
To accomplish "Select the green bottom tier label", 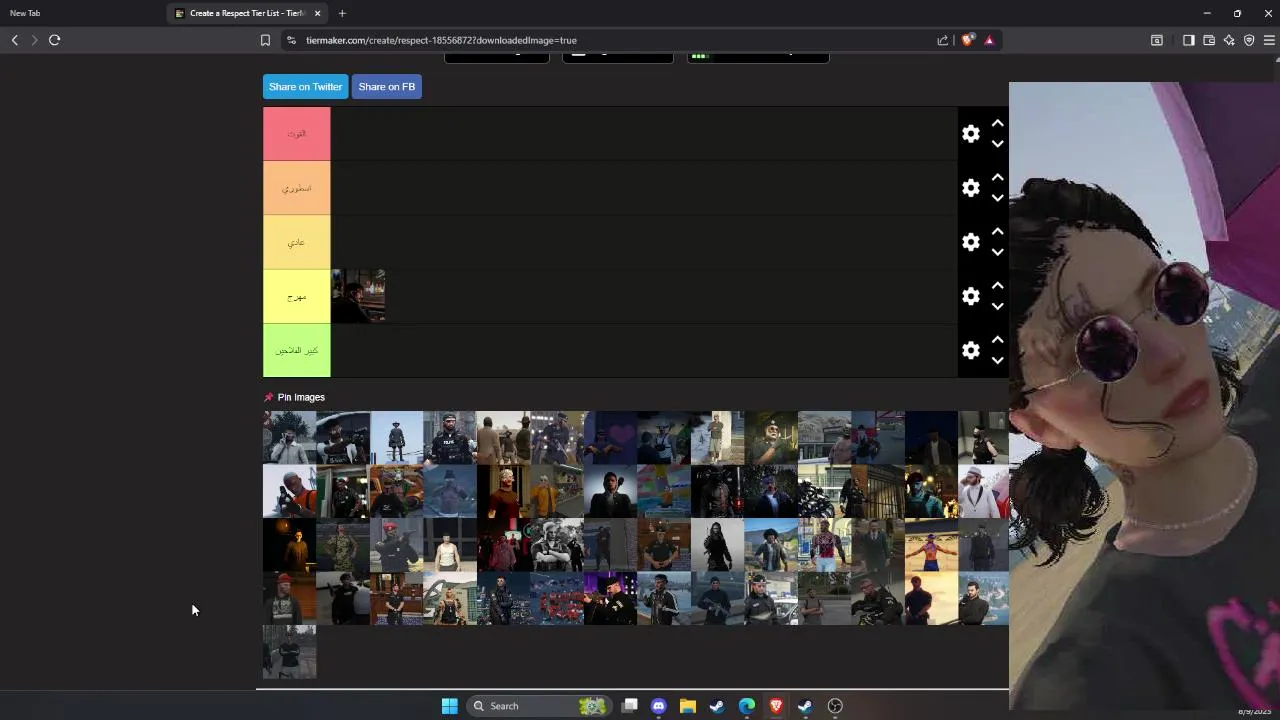I will [x=296, y=350].
